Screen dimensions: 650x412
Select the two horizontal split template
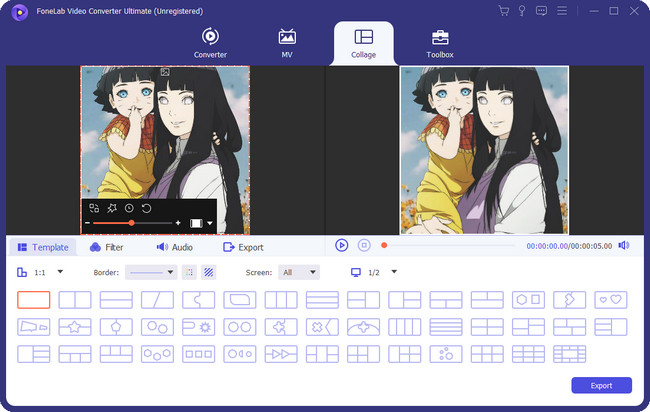(x=116, y=300)
